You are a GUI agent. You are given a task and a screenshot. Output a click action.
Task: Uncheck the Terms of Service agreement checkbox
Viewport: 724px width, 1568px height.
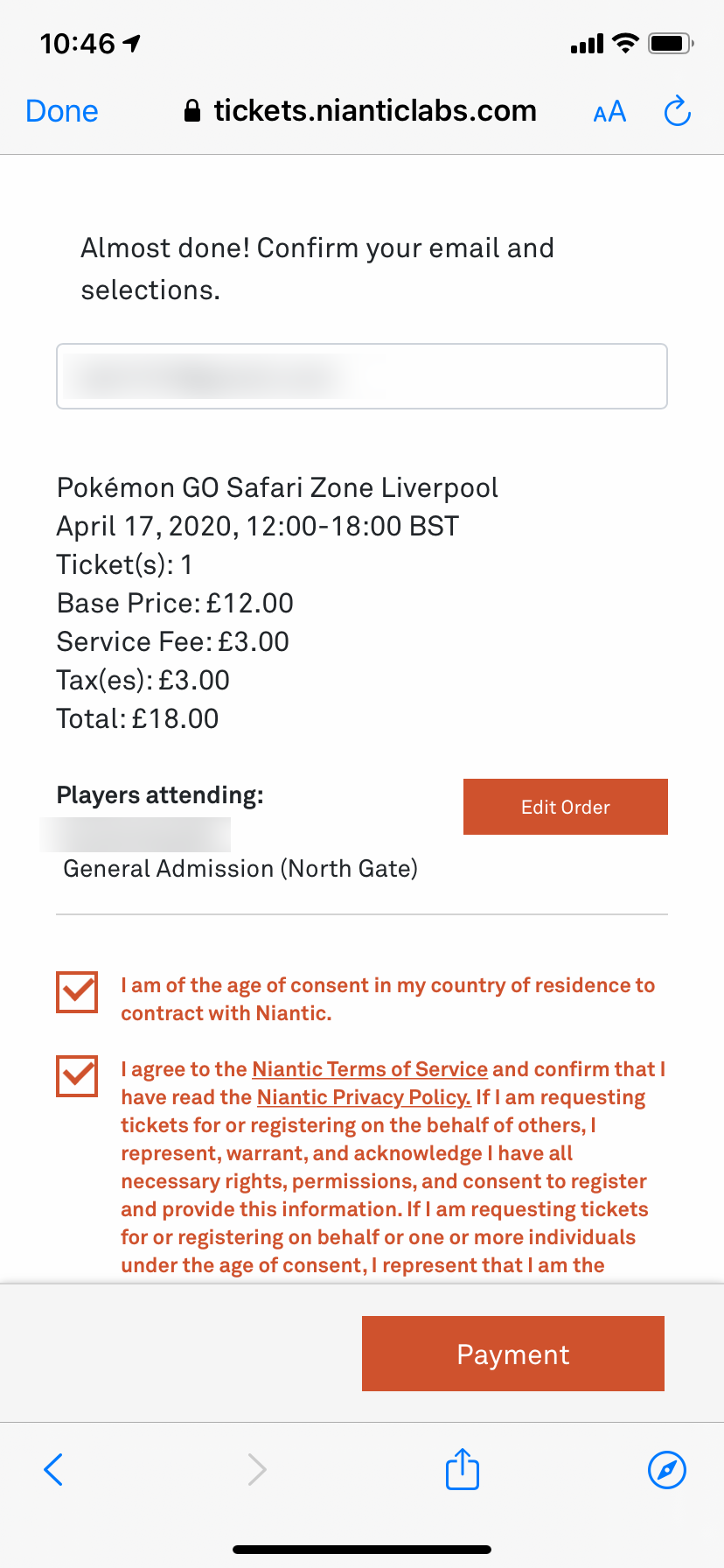77,1076
